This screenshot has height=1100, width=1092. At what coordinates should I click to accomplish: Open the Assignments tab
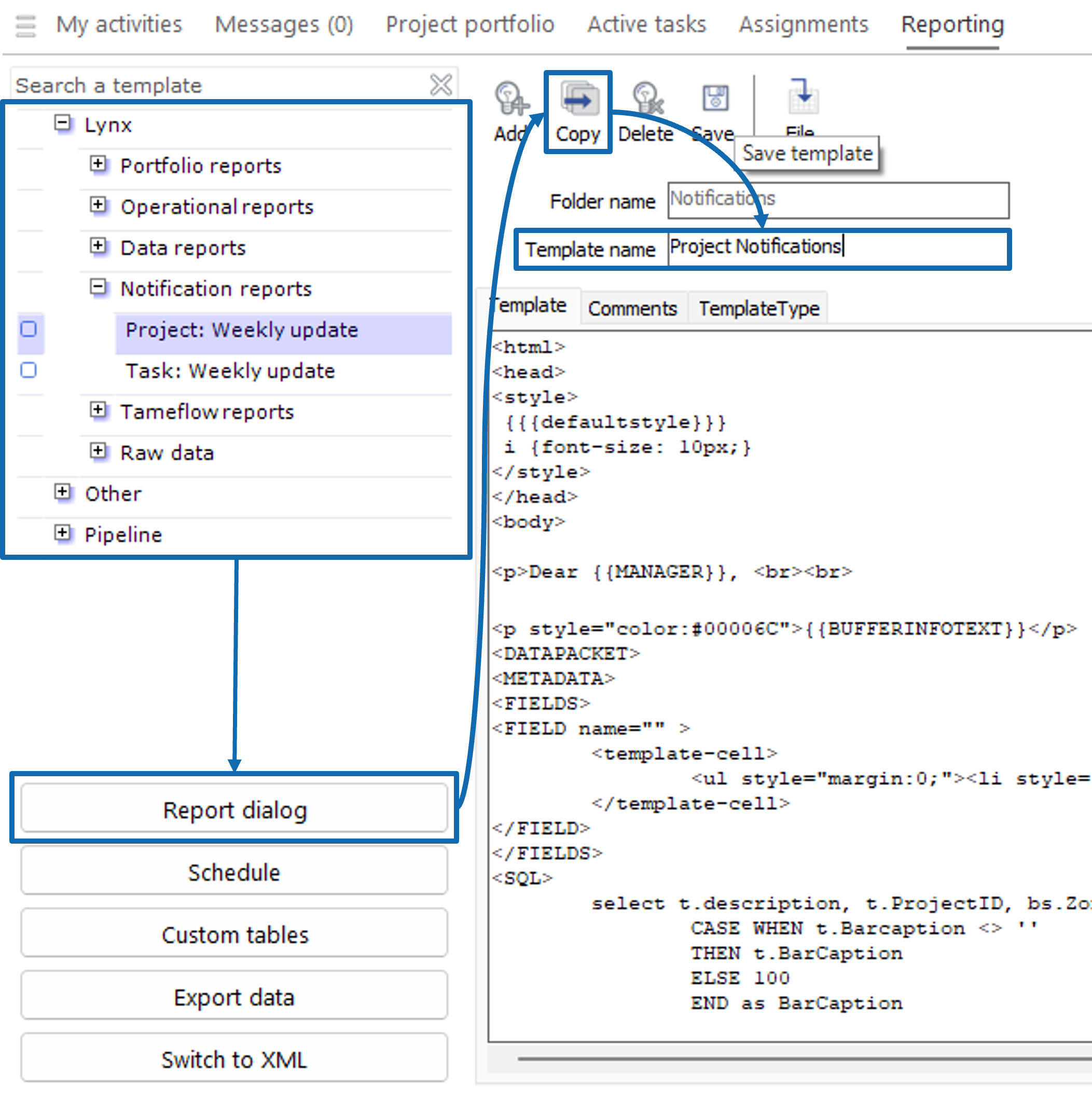804,24
